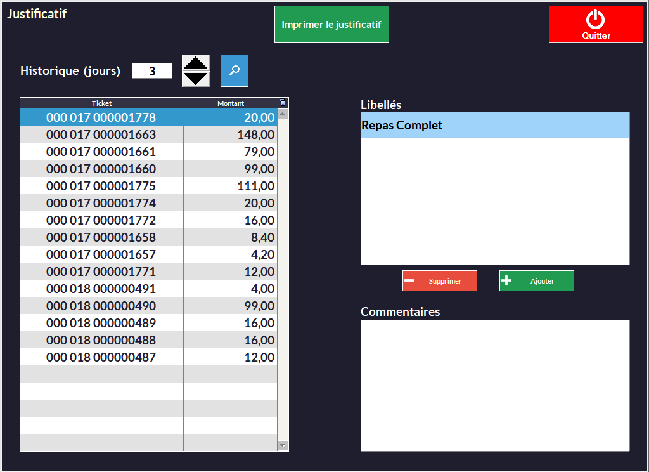
Task: Select ticket 000 017 000001658 row
Action: (101, 238)
